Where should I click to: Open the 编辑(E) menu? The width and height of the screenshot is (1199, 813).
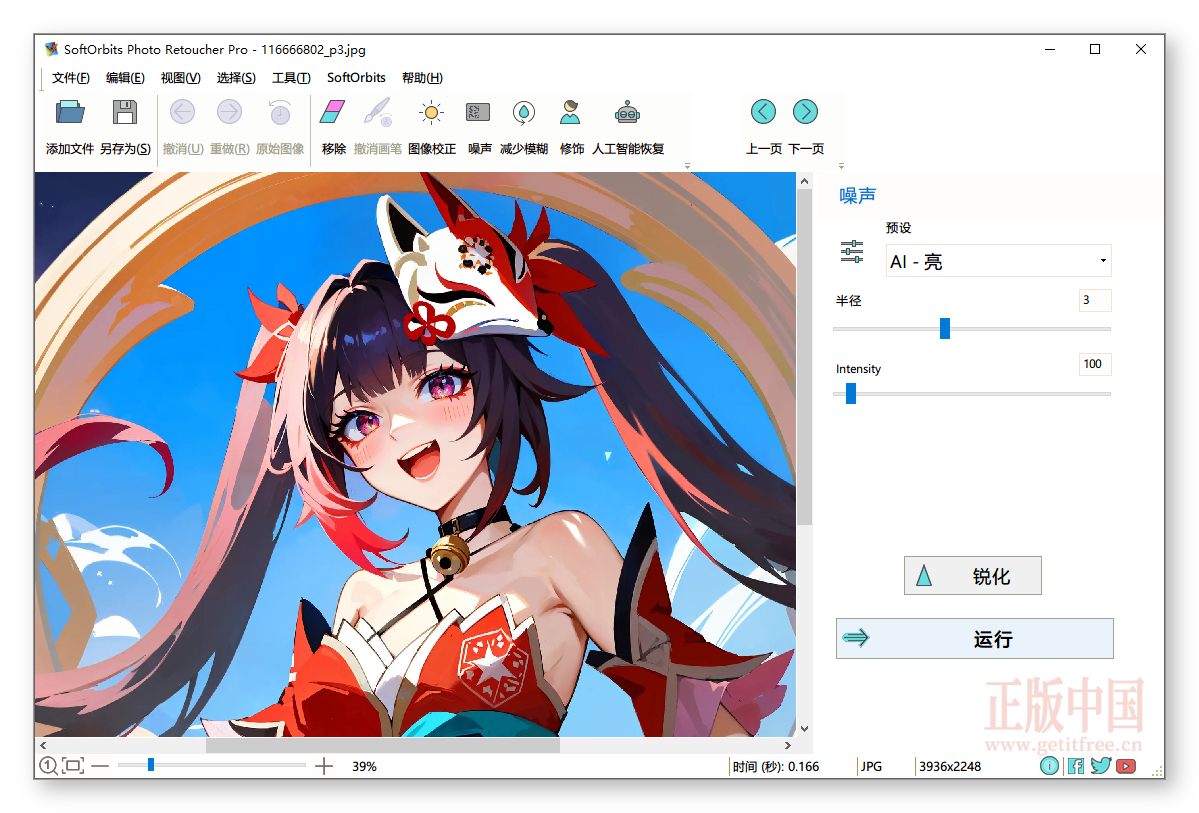pyautogui.click(x=125, y=77)
